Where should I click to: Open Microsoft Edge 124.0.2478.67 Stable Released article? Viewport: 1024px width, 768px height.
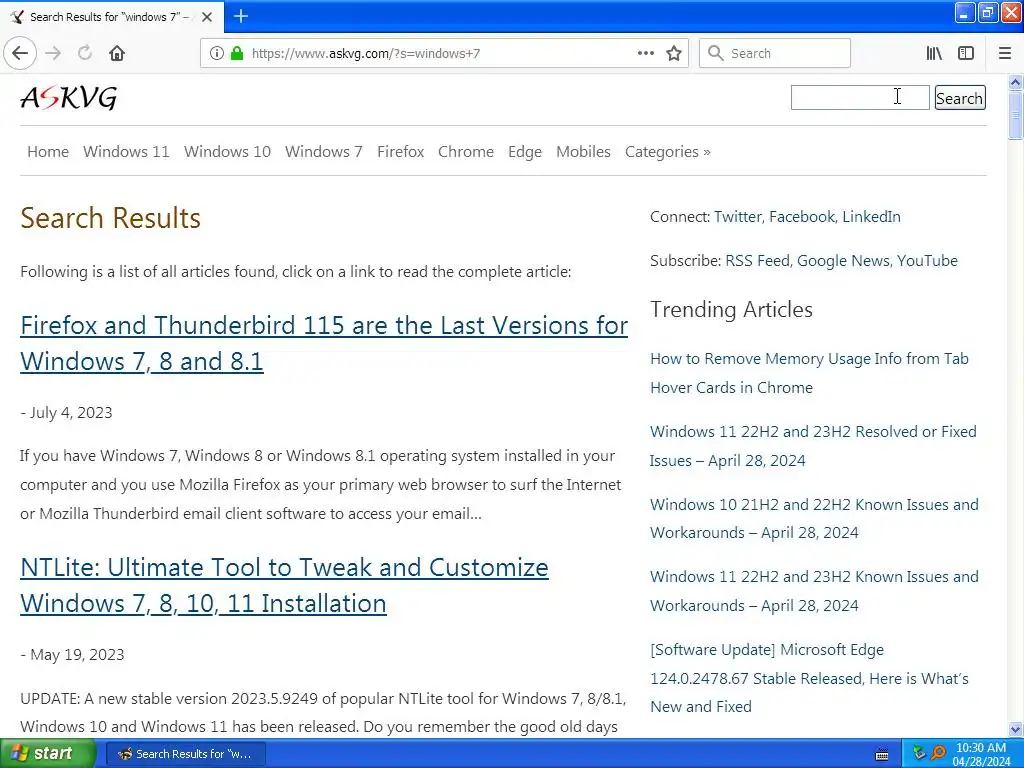[809, 678]
